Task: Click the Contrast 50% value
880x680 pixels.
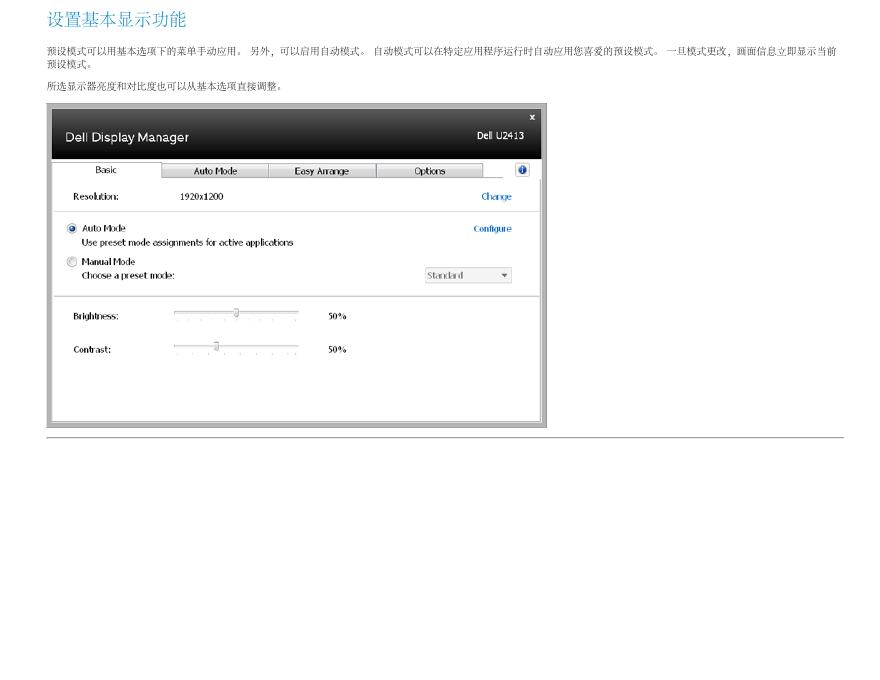Action: coord(337,350)
